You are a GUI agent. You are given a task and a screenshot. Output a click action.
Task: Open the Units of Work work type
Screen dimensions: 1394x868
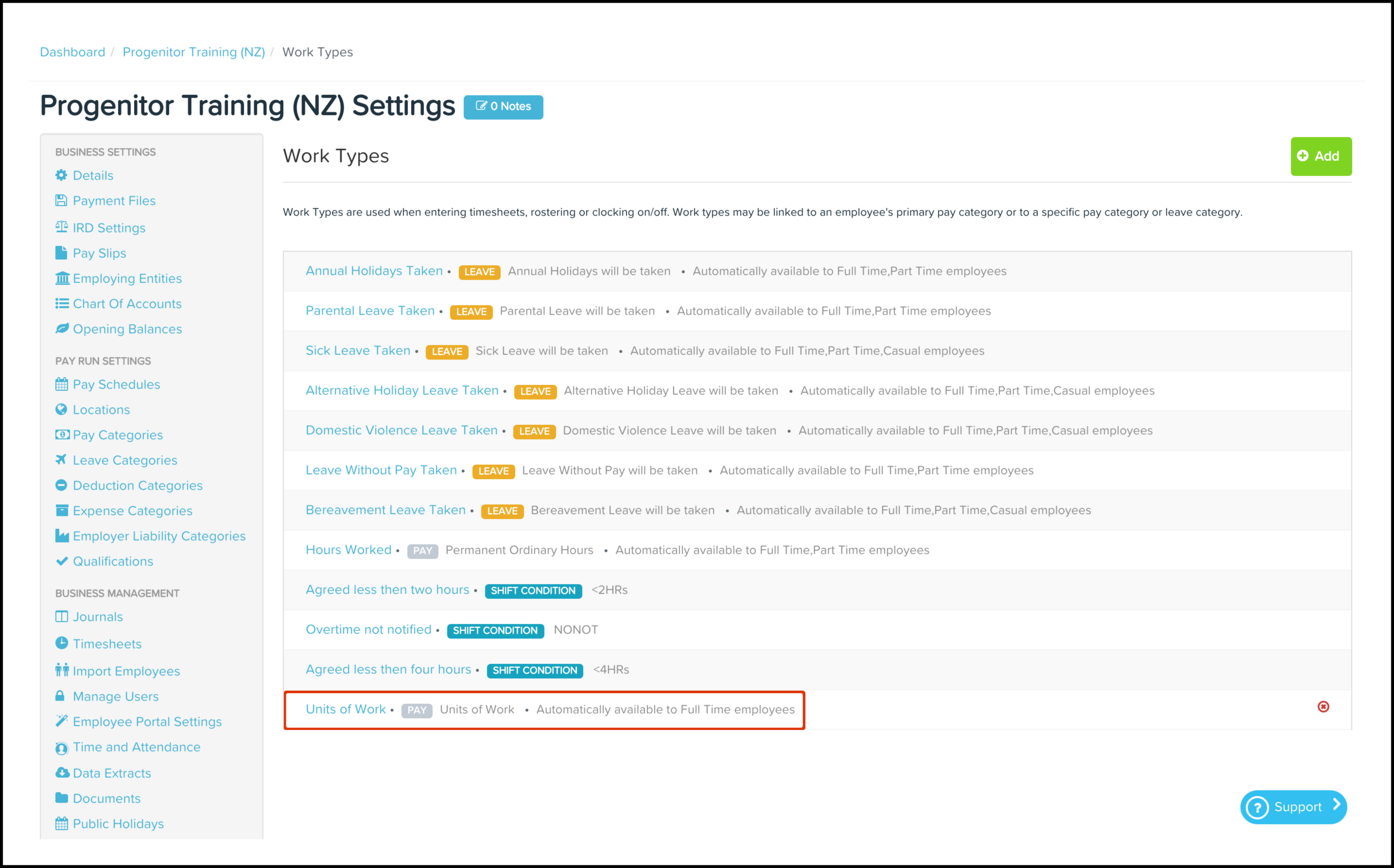pos(346,709)
